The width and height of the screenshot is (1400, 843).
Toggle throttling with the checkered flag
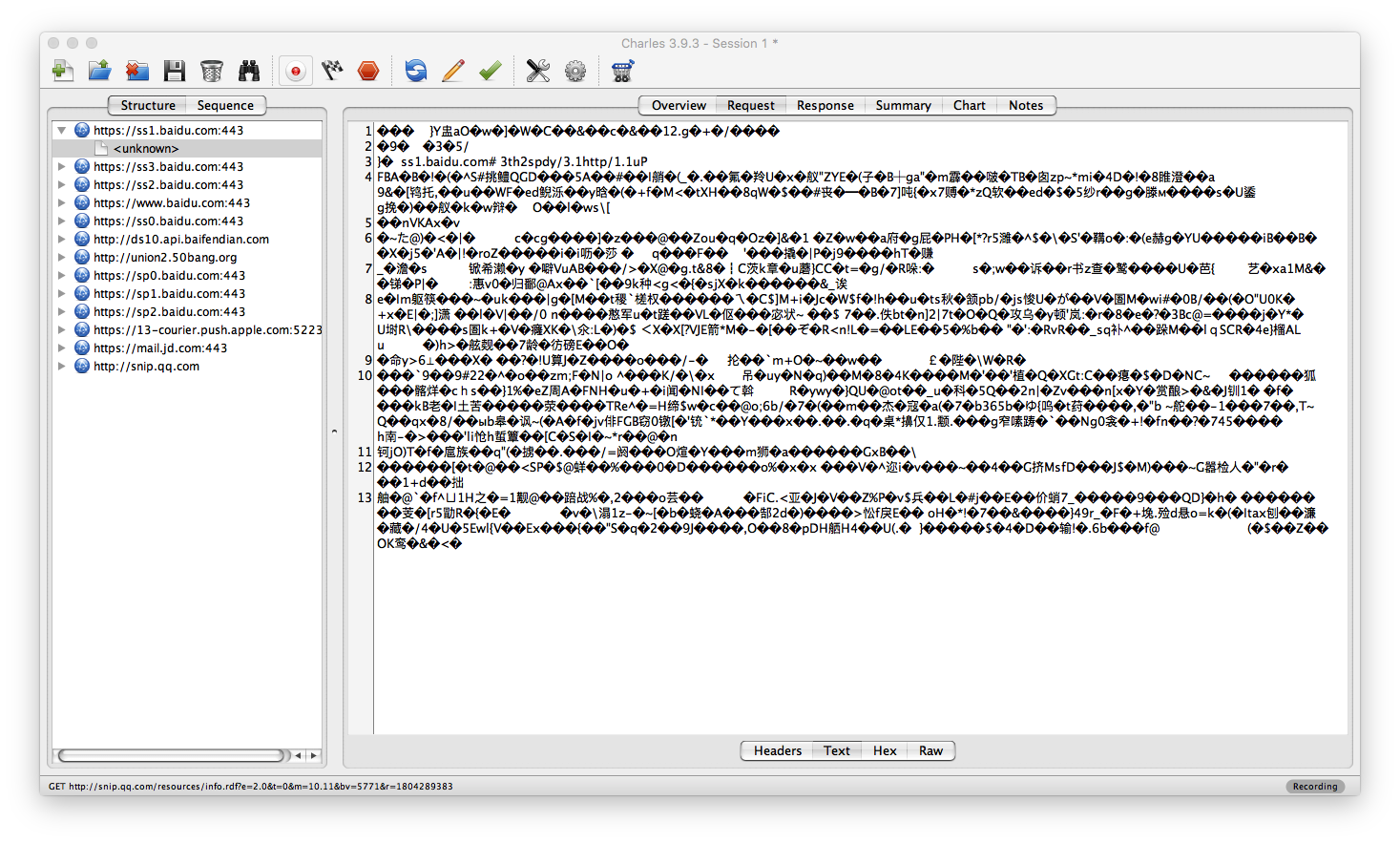(332, 71)
